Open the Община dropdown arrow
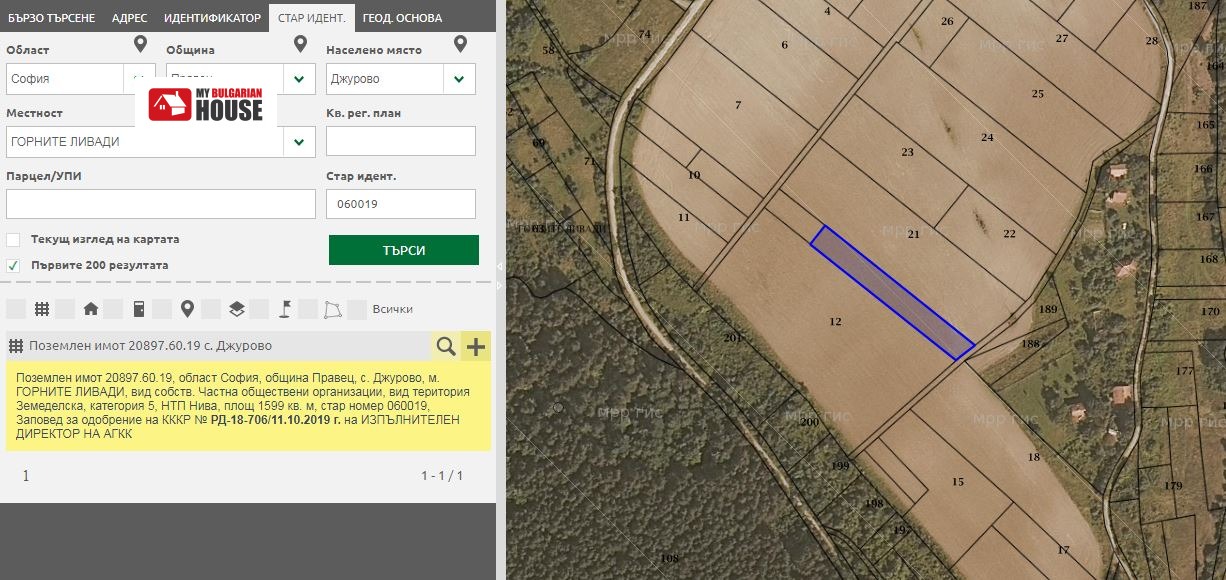Screen dimensions: 1226x580 click(299, 79)
